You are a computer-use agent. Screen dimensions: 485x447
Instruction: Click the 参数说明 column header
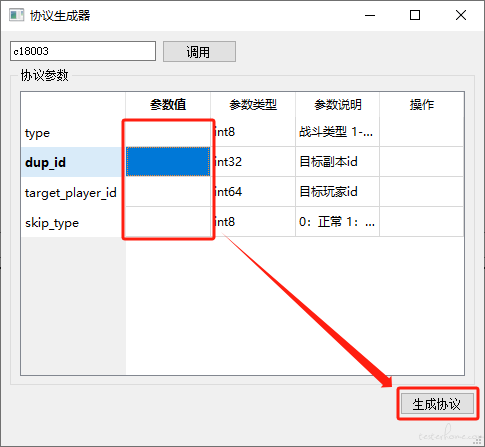337,105
